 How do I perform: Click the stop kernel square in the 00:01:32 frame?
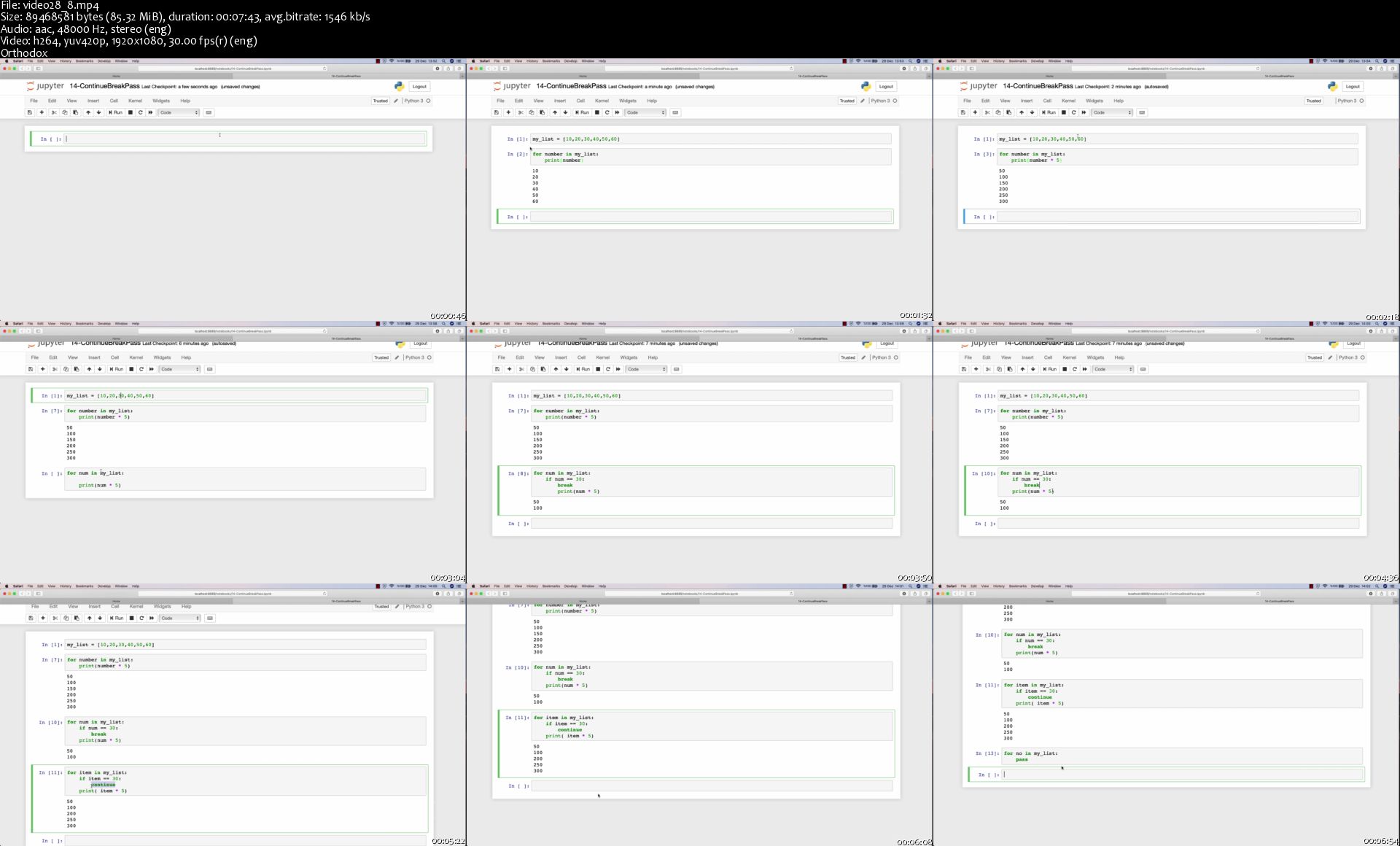[597, 112]
